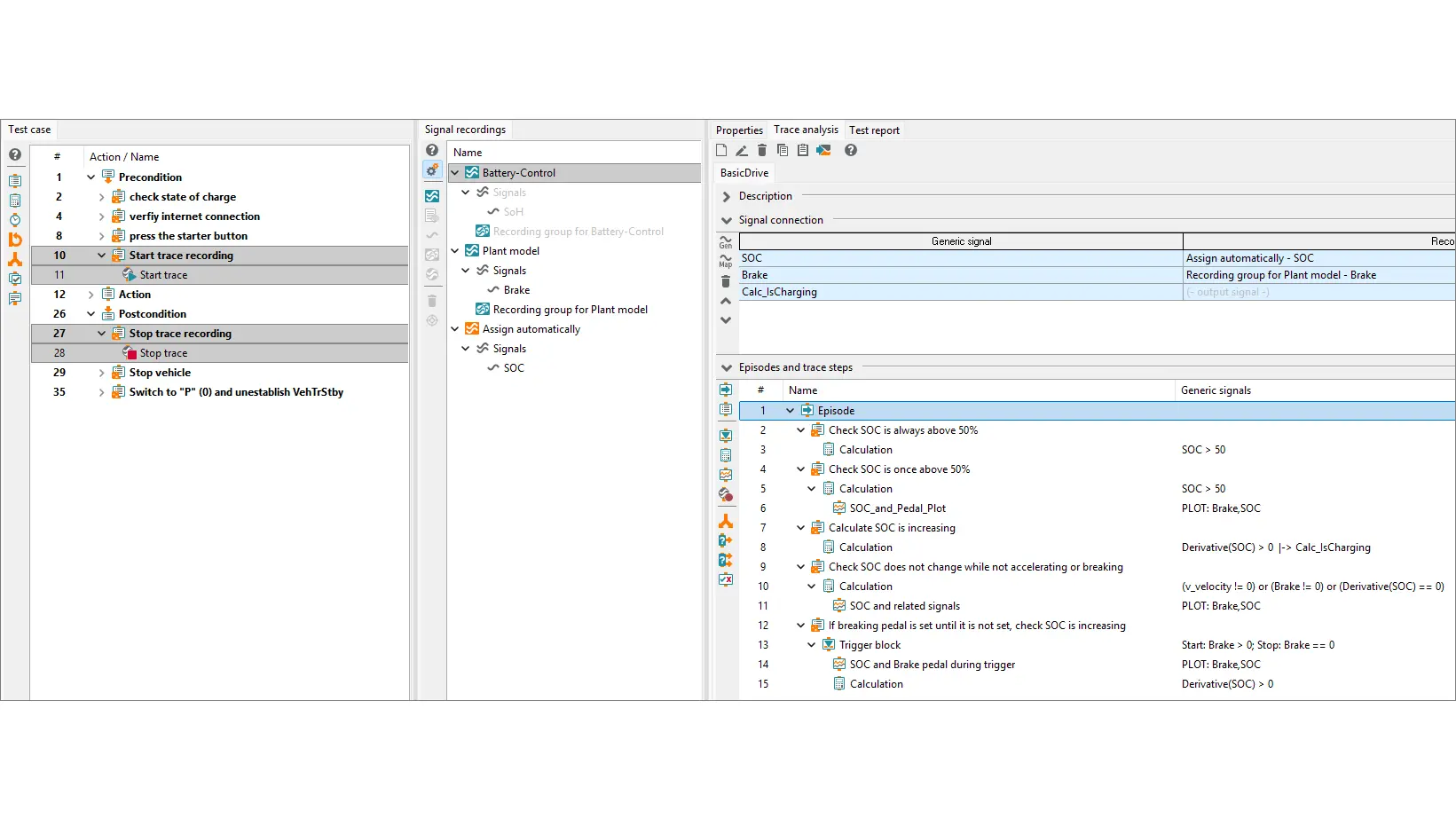
Task: Switch to the Trace analysis tab
Action: 806,130
